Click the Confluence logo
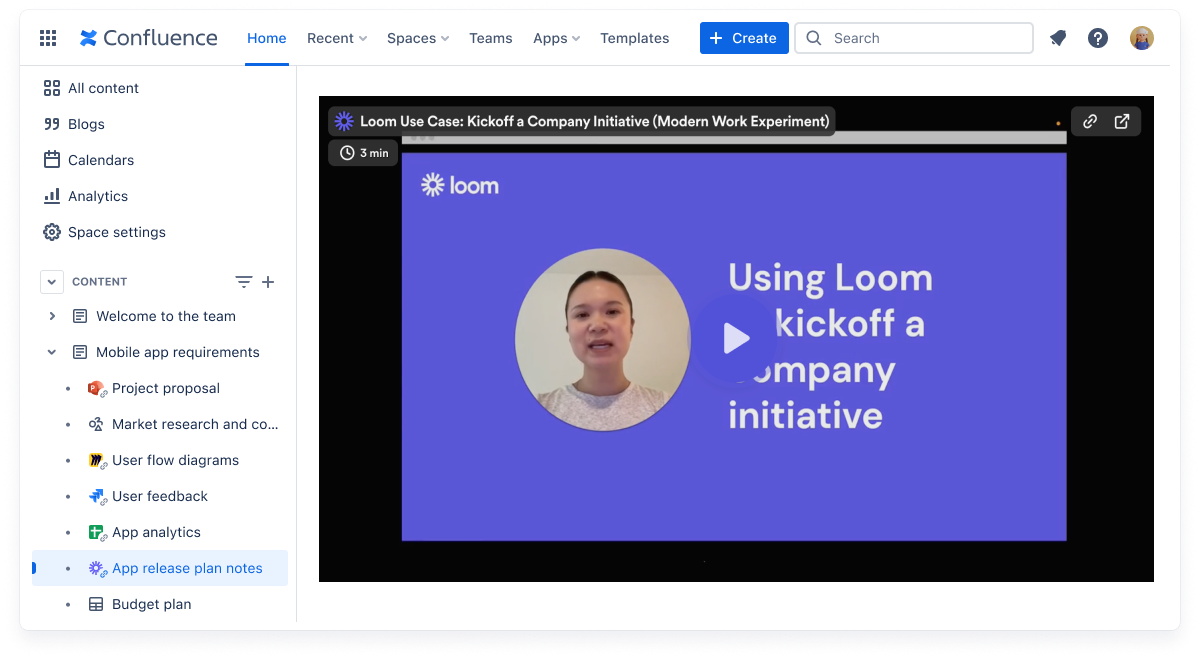 [x=149, y=38]
